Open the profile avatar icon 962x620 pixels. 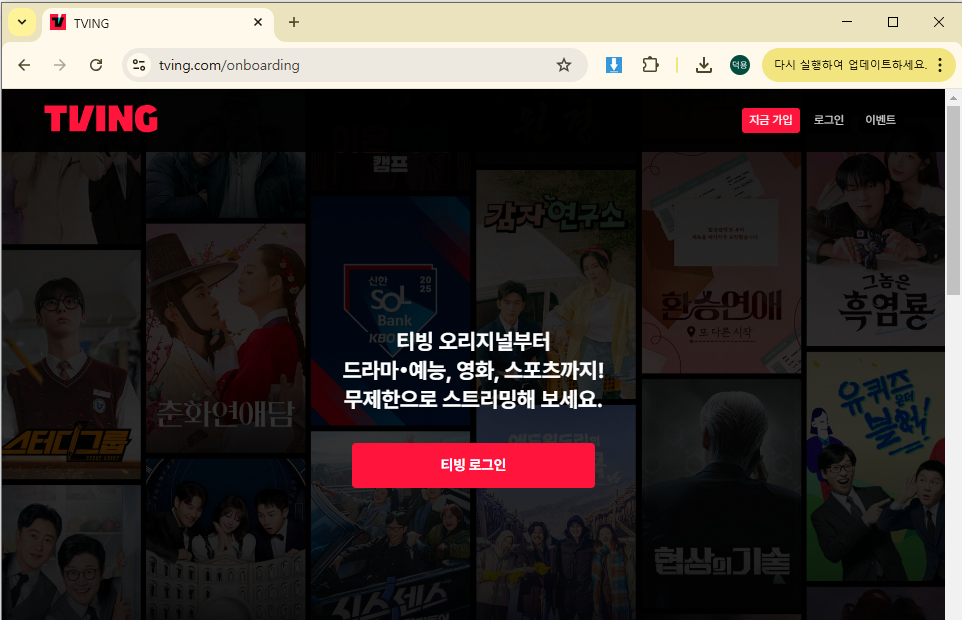739,65
